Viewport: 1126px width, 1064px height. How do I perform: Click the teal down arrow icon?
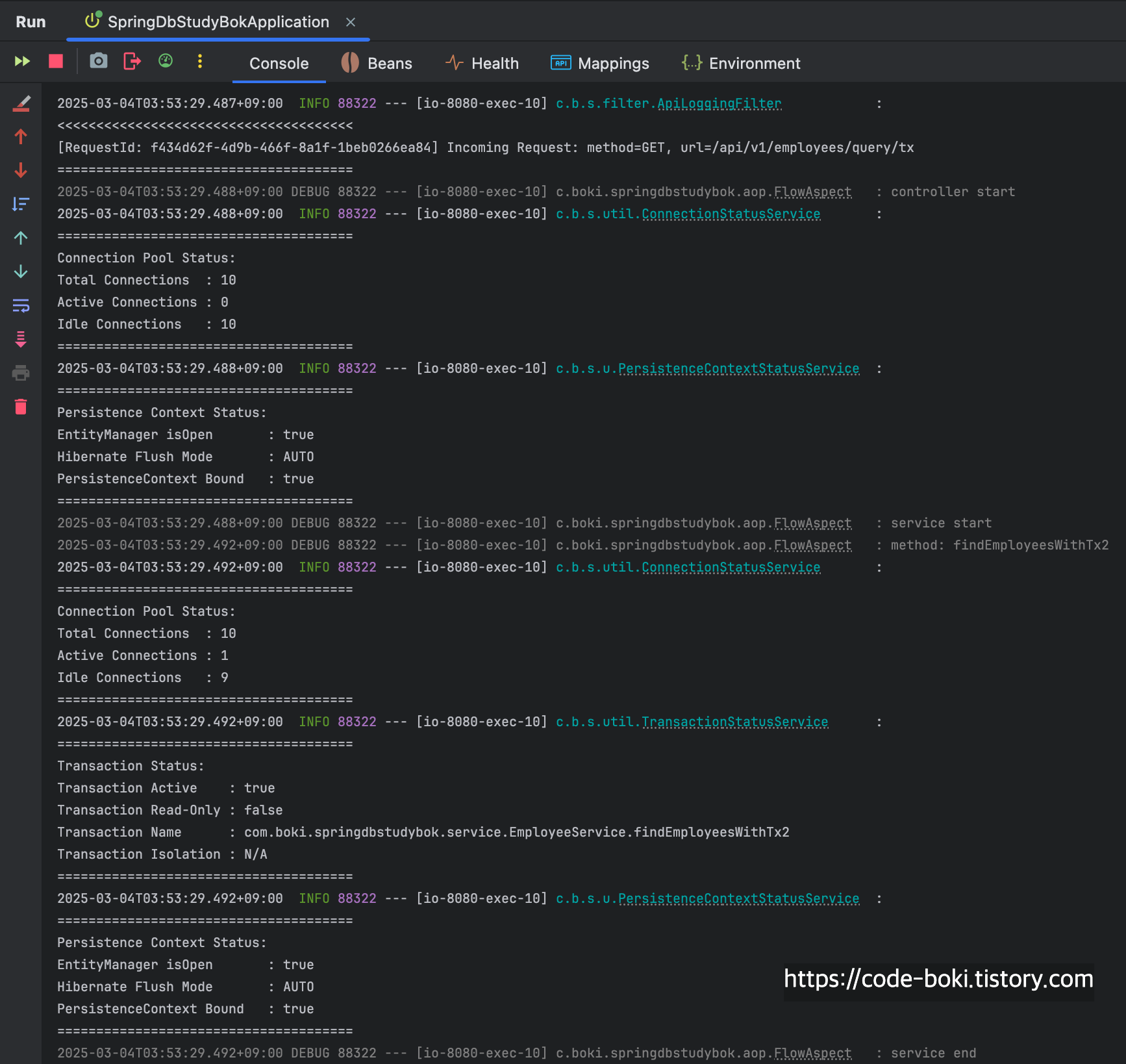tap(21, 272)
